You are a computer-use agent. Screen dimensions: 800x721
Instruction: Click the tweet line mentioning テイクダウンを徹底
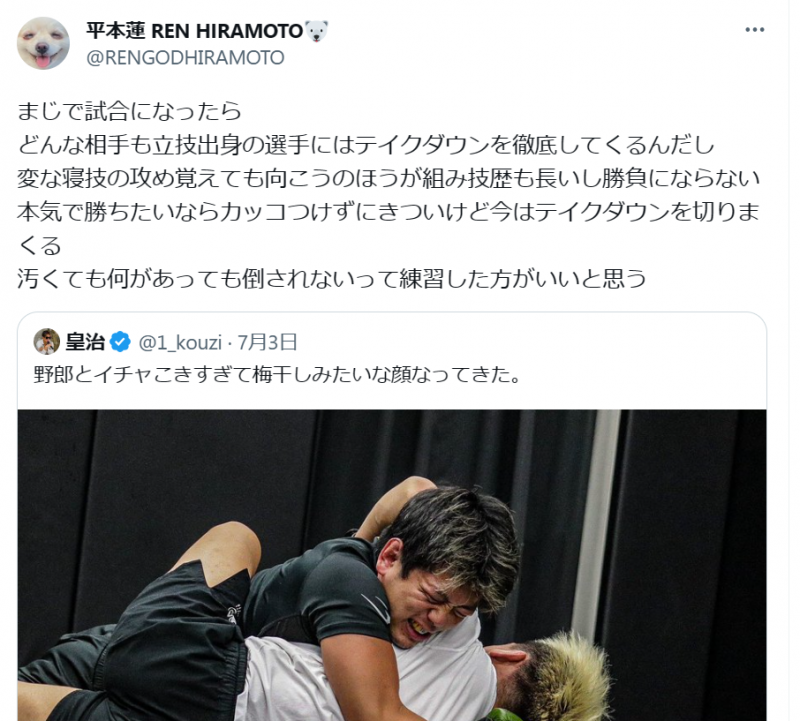coord(366,145)
